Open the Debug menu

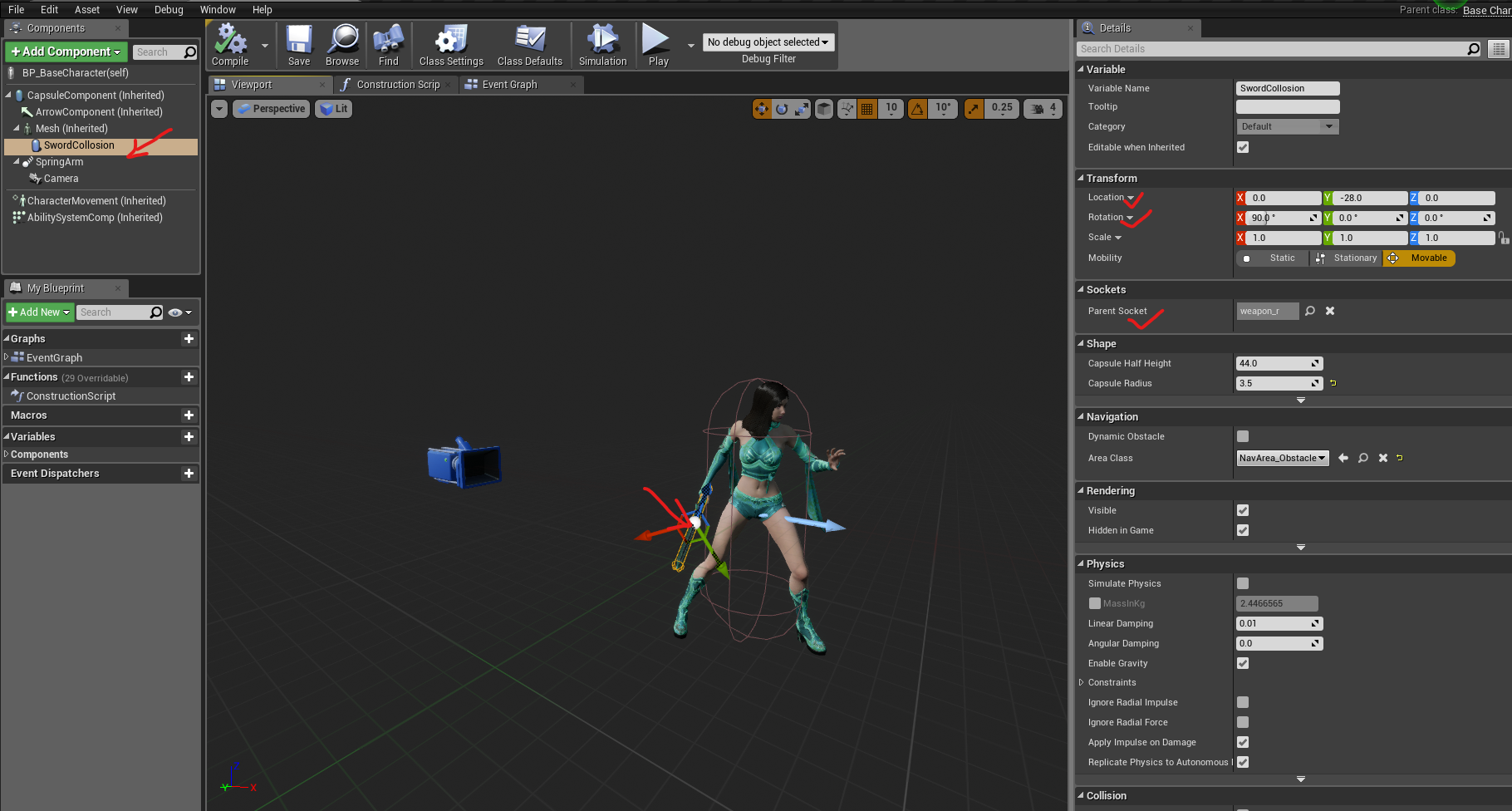(169, 9)
